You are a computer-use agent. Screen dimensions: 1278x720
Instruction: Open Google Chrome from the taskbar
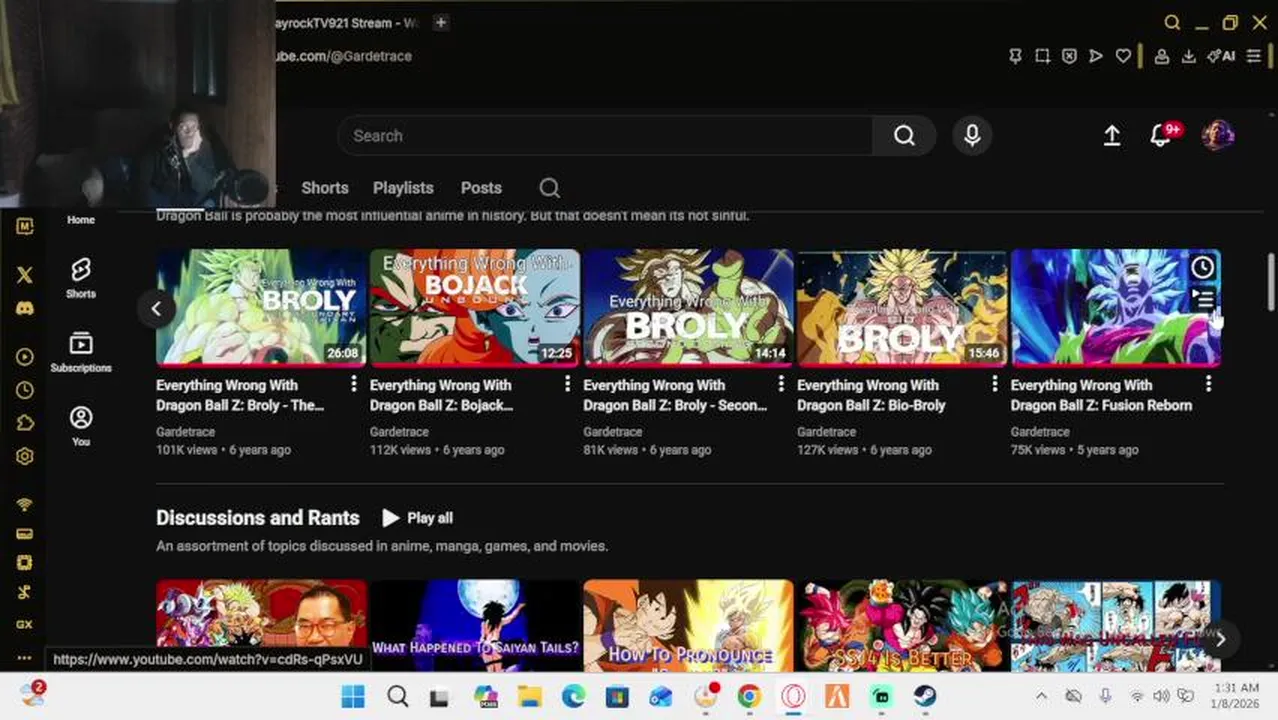coord(749,696)
